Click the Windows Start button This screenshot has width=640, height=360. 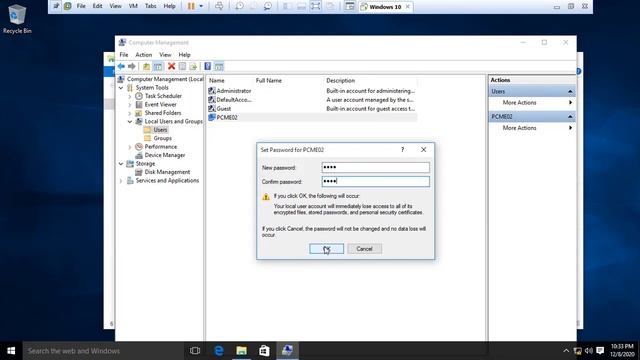pos(11,351)
